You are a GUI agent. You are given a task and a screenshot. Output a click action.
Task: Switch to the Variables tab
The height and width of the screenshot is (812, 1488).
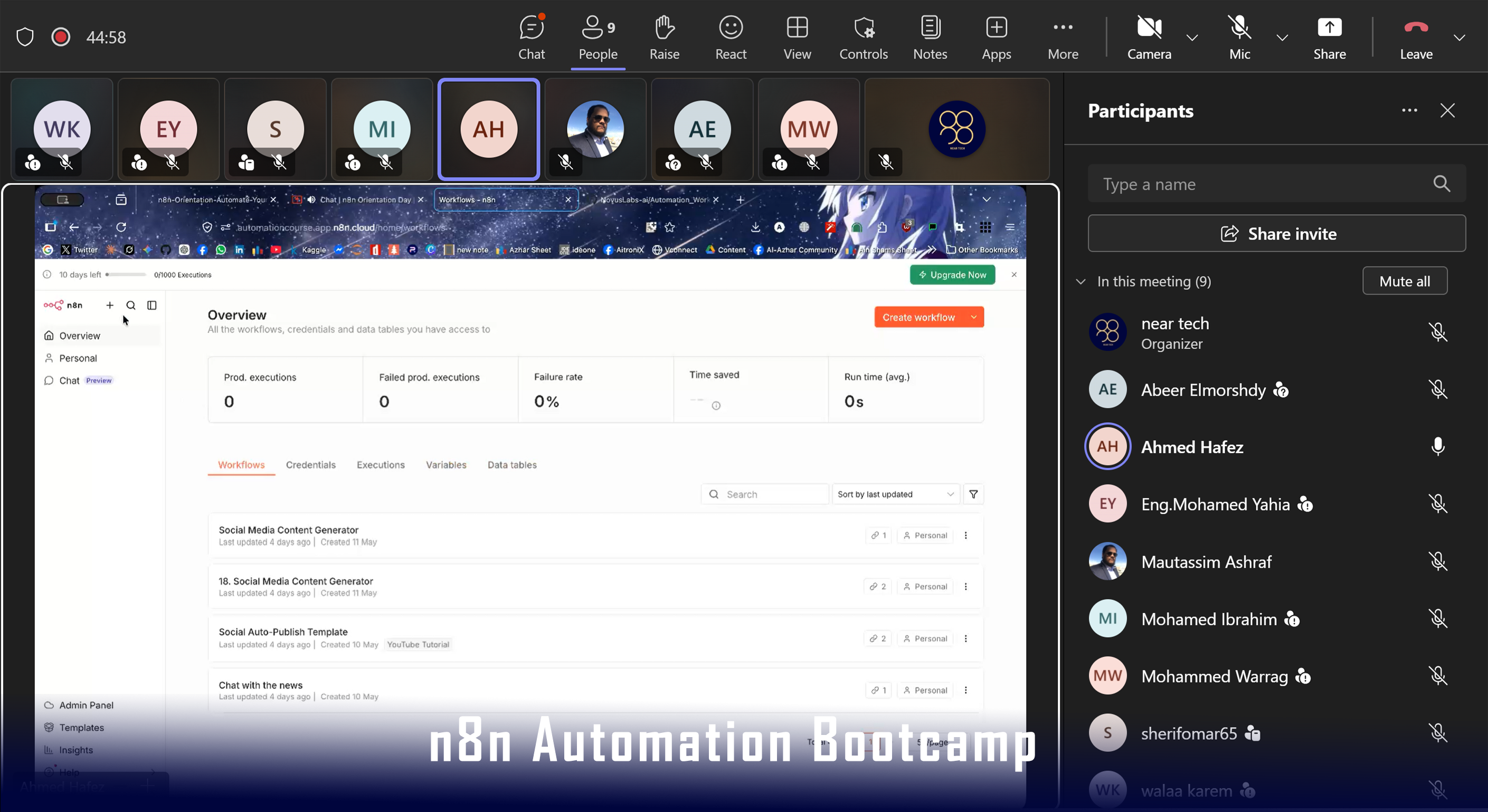click(x=446, y=465)
